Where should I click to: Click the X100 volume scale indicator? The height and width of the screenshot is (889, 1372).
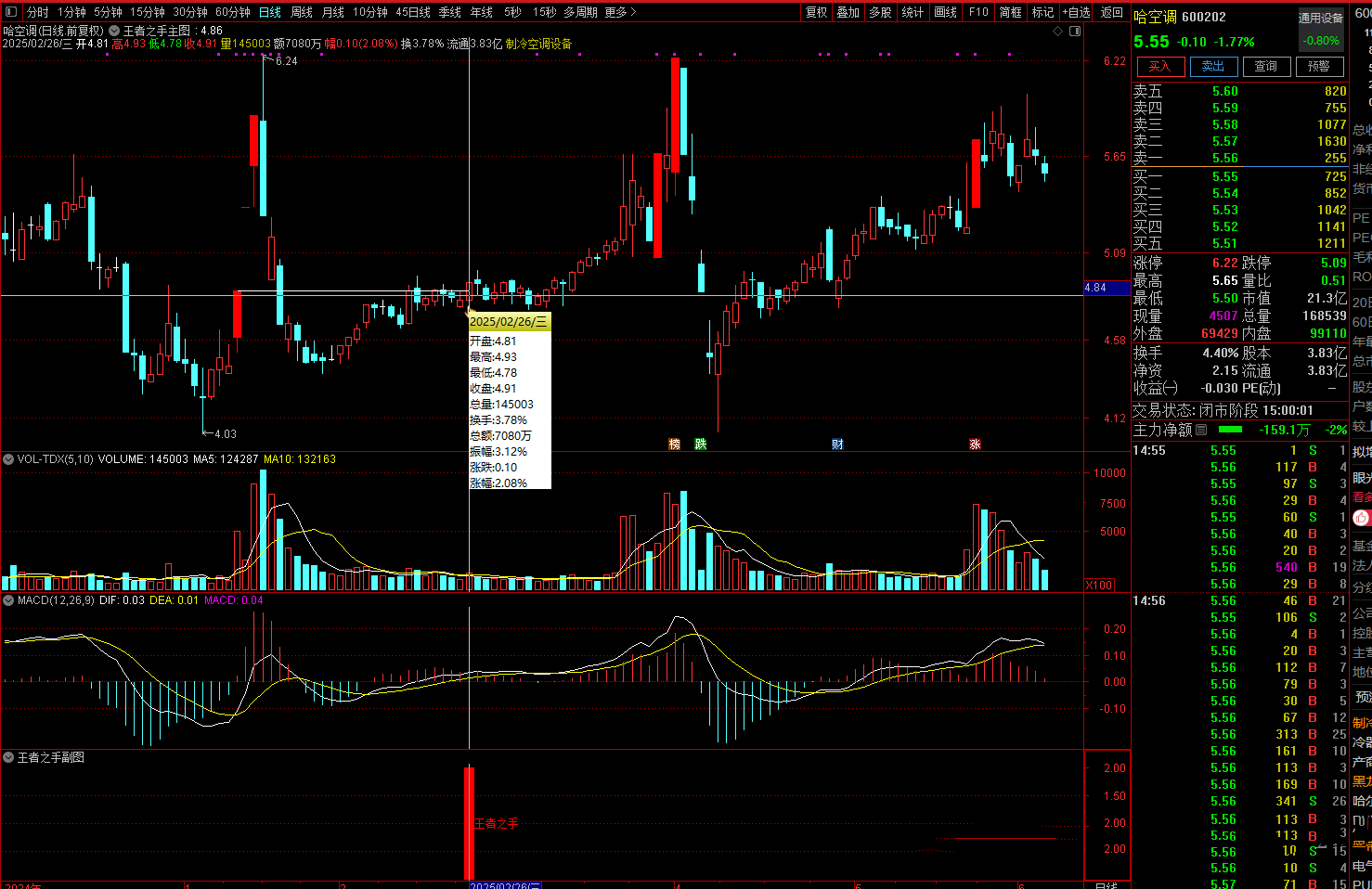pyautogui.click(x=1100, y=585)
